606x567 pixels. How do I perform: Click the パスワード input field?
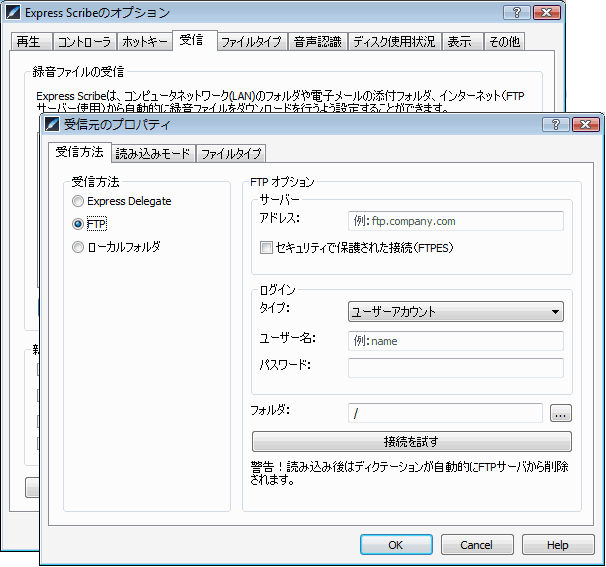[456, 368]
